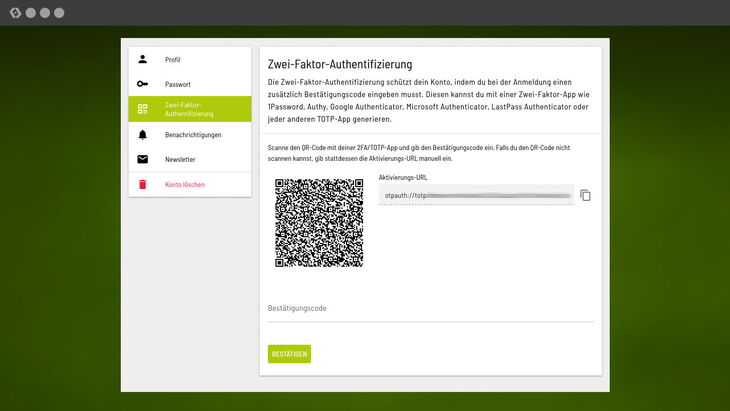Copy the Aktivierungs-URL with the copy icon
Image resolution: width=730 pixels, height=411 pixels.
click(x=585, y=195)
